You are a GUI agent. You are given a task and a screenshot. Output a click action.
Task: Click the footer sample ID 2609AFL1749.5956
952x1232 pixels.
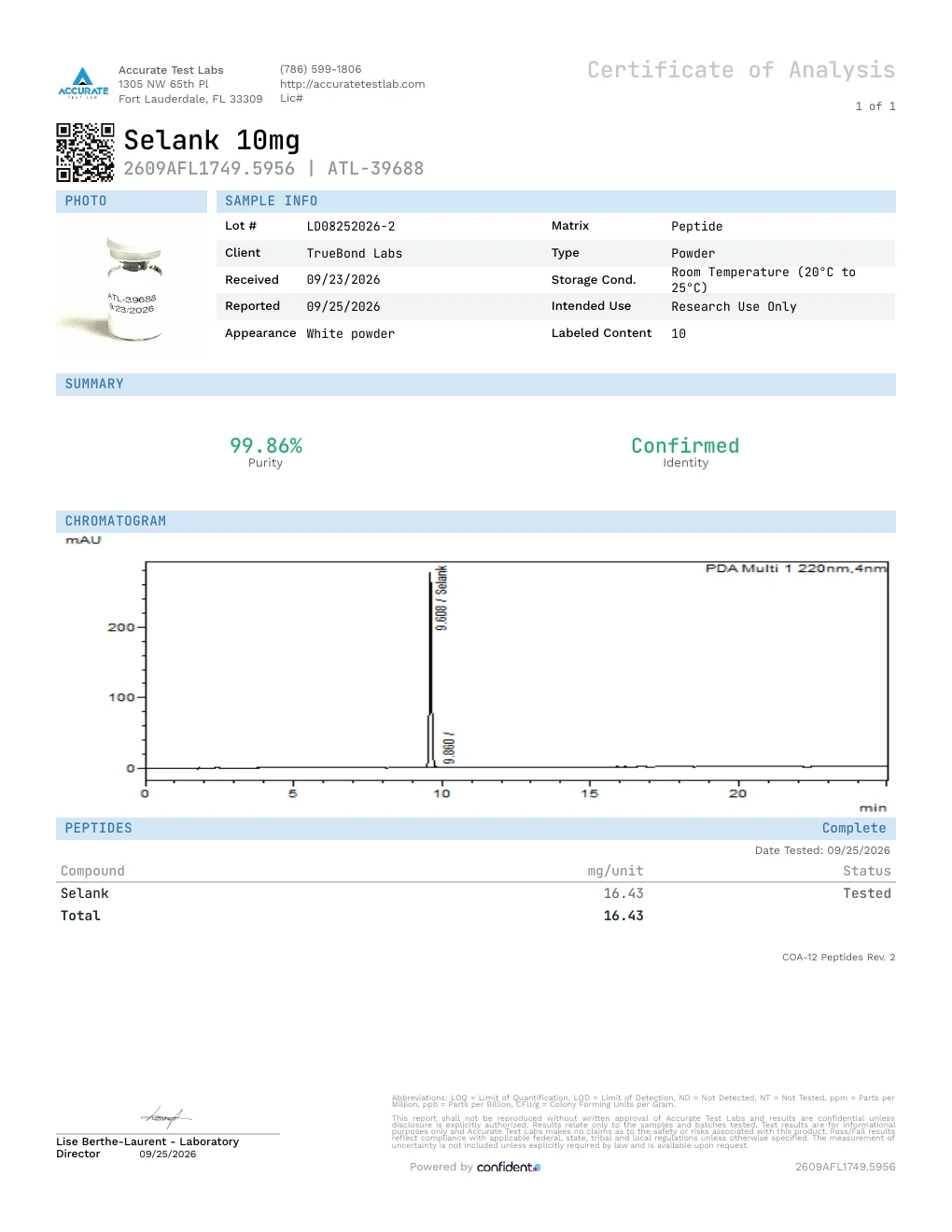845,1167
